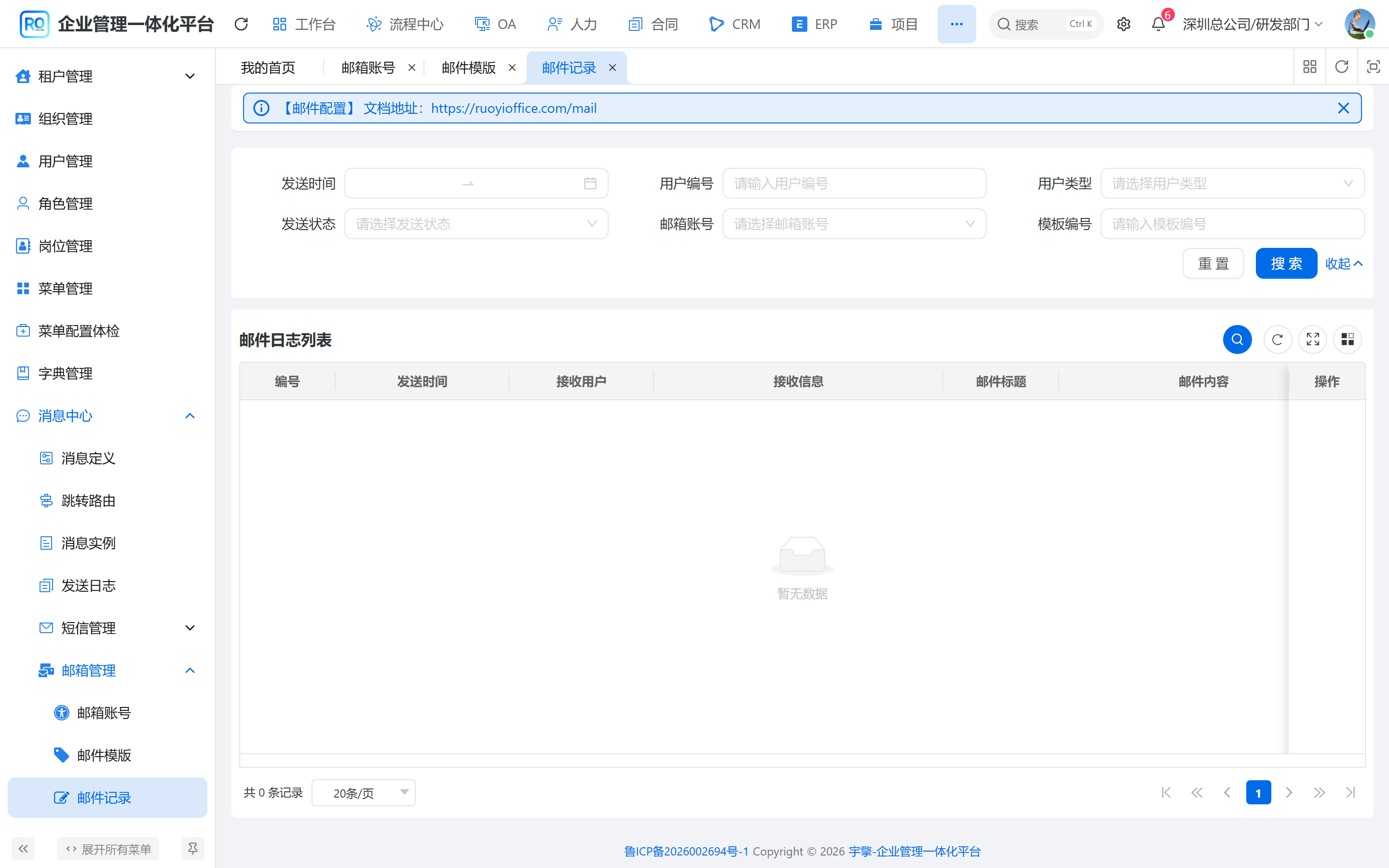1389x868 pixels.
Task: Toggle fullscreen content icon in tab bar
Action: coord(1373,67)
